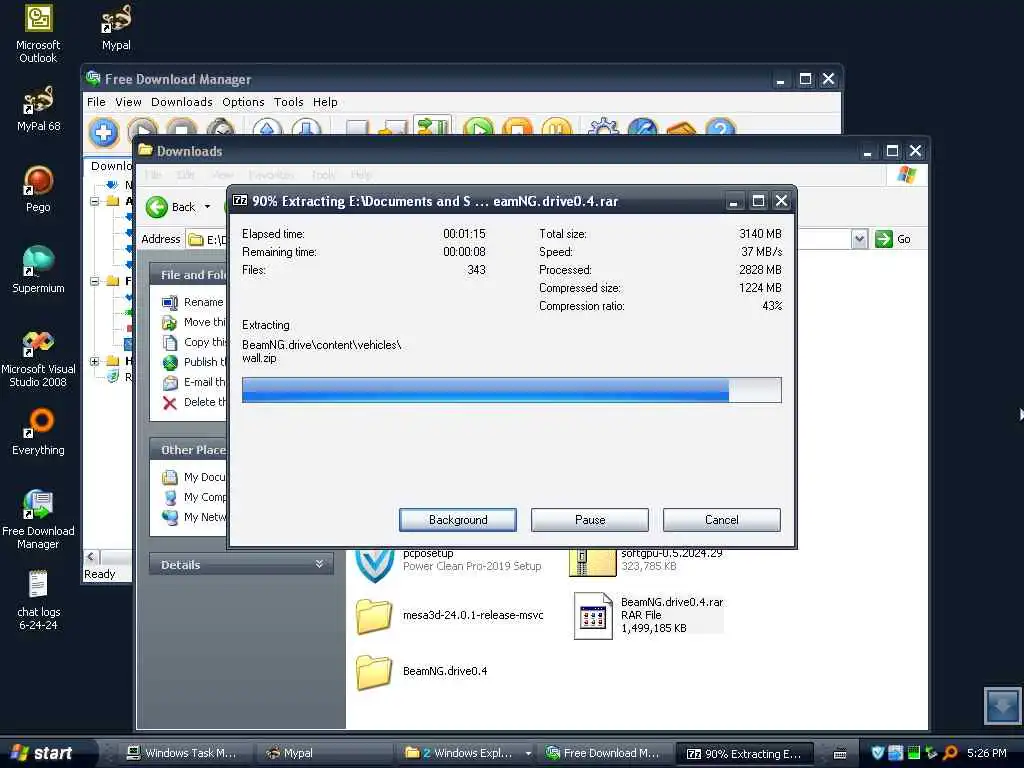Click blue plus Add Download icon
This screenshot has width=1024, height=768.
[103, 133]
